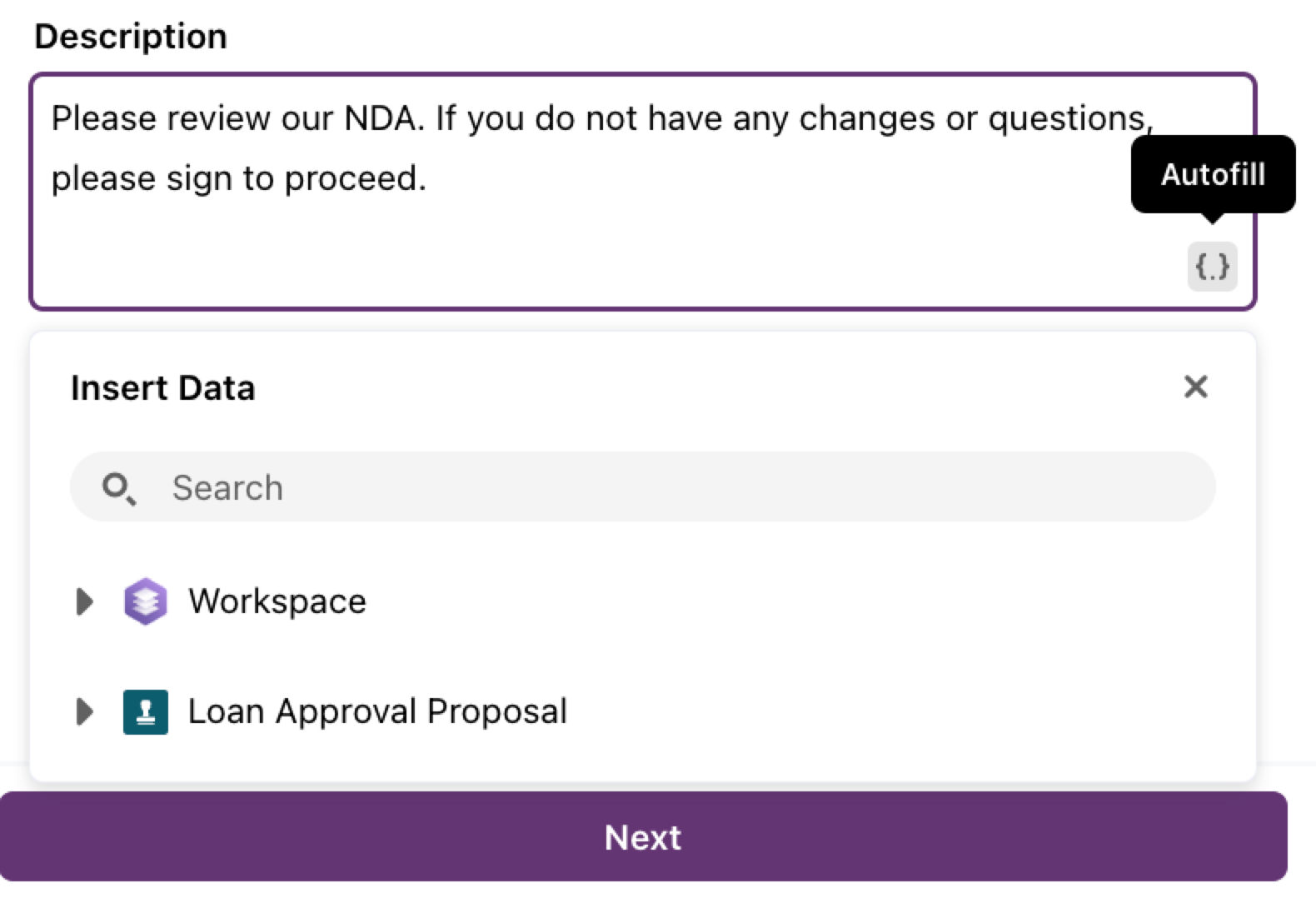Select the Workspace label text
This screenshot has width=1316, height=903.
(x=277, y=601)
